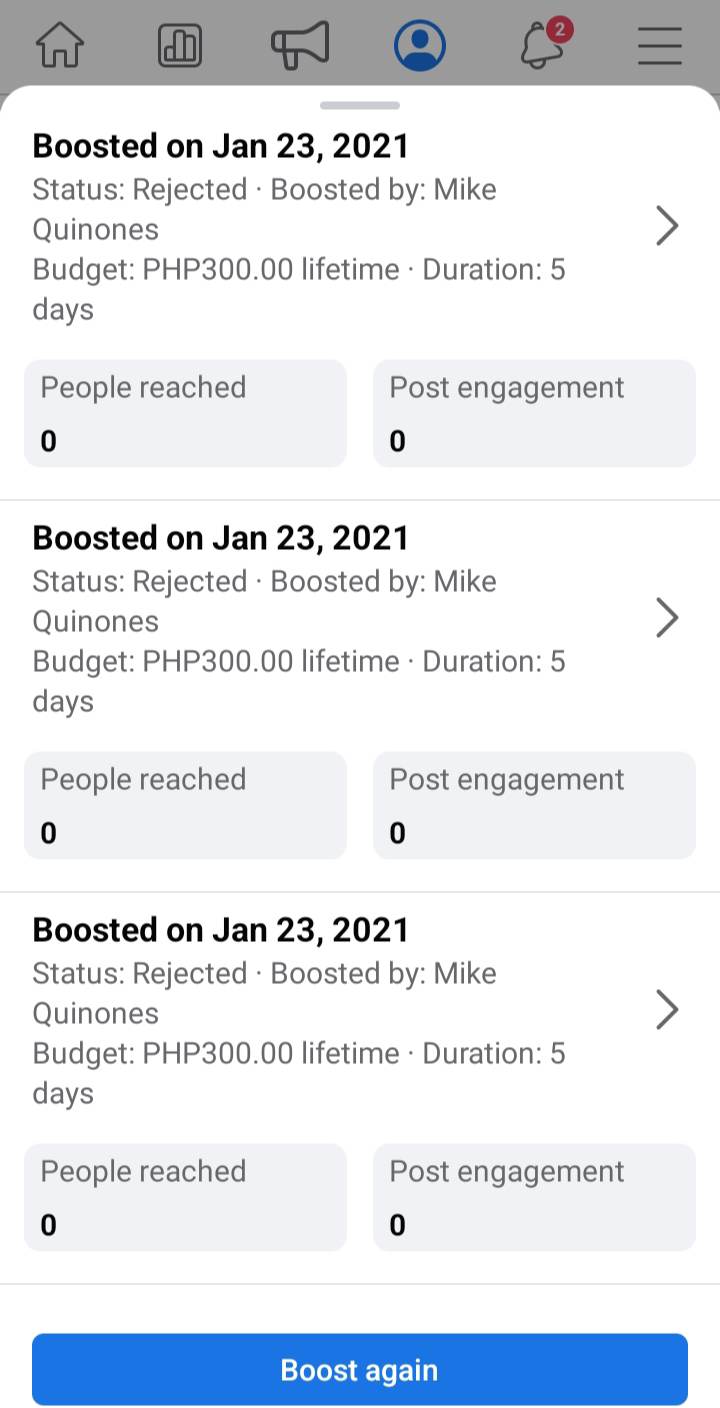Select first boost's Post engagement card
The width and height of the screenshot is (720, 1408).
click(x=534, y=413)
